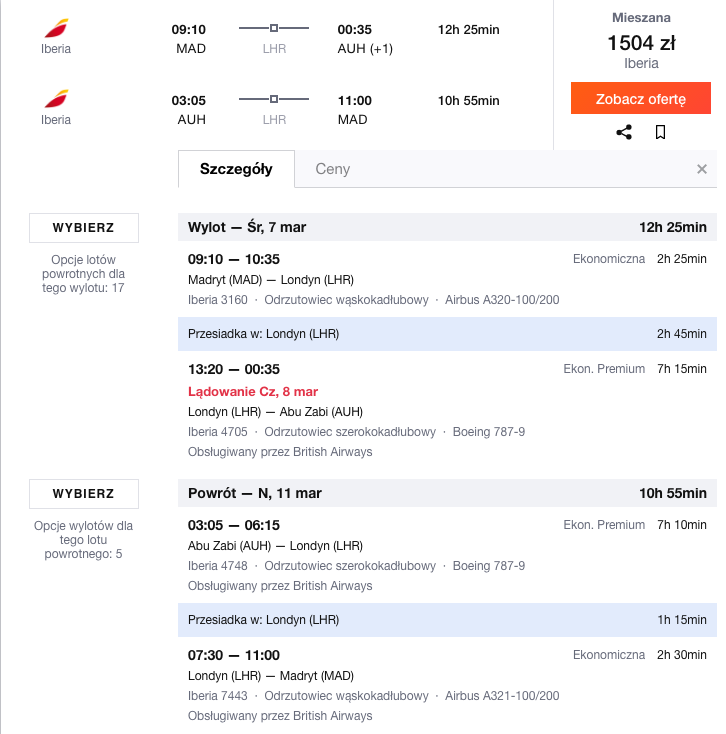726x734 pixels.
Task: Click WYBIERZ next to the Powrót section
Action: click(x=84, y=494)
